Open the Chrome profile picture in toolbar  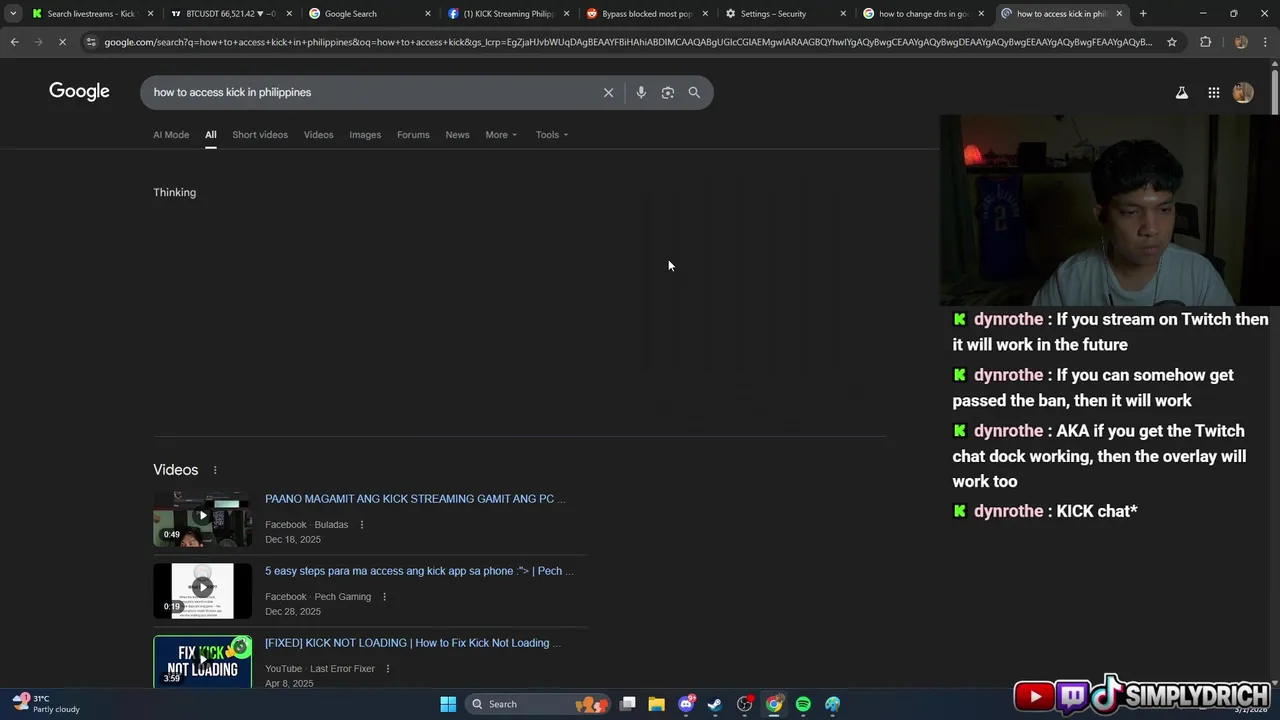pyautogui.click(x=1241, y=42)
